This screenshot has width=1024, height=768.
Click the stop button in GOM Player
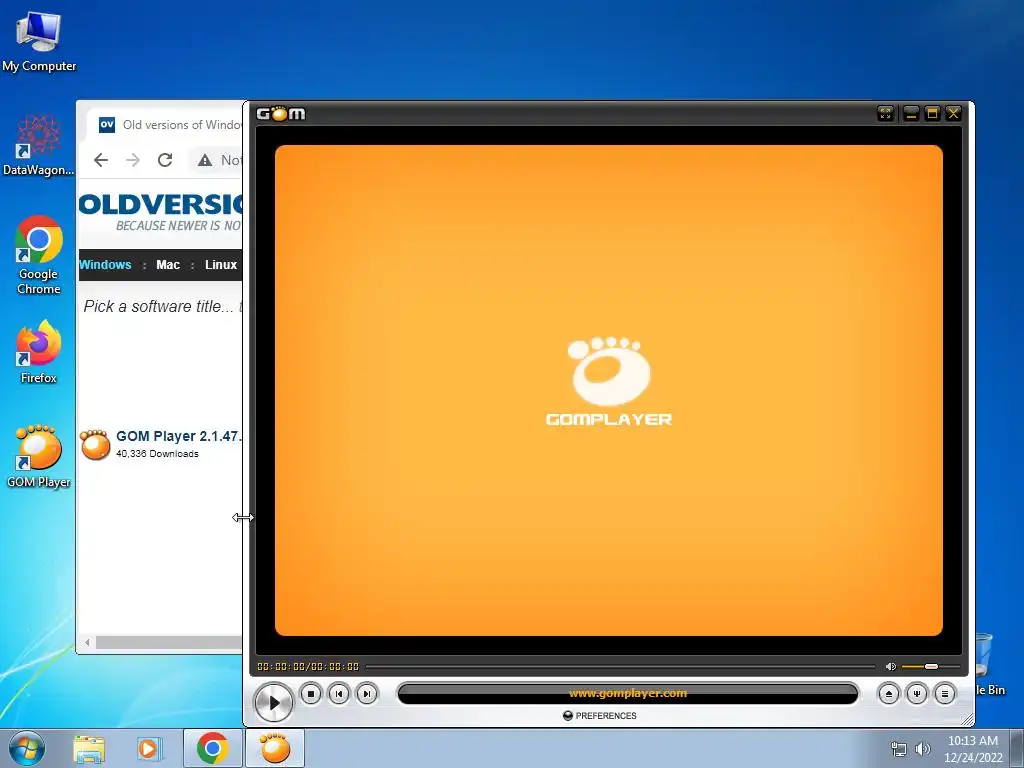tap(311, 694)
